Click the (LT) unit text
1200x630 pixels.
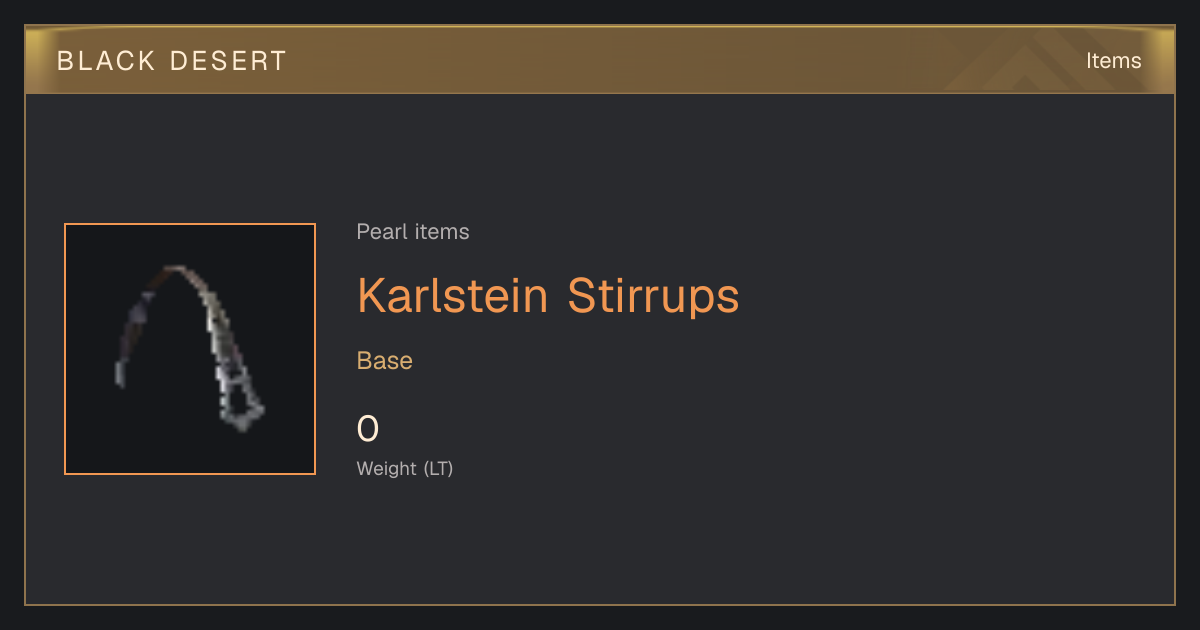pyautogui.click(x=438, y=468)
